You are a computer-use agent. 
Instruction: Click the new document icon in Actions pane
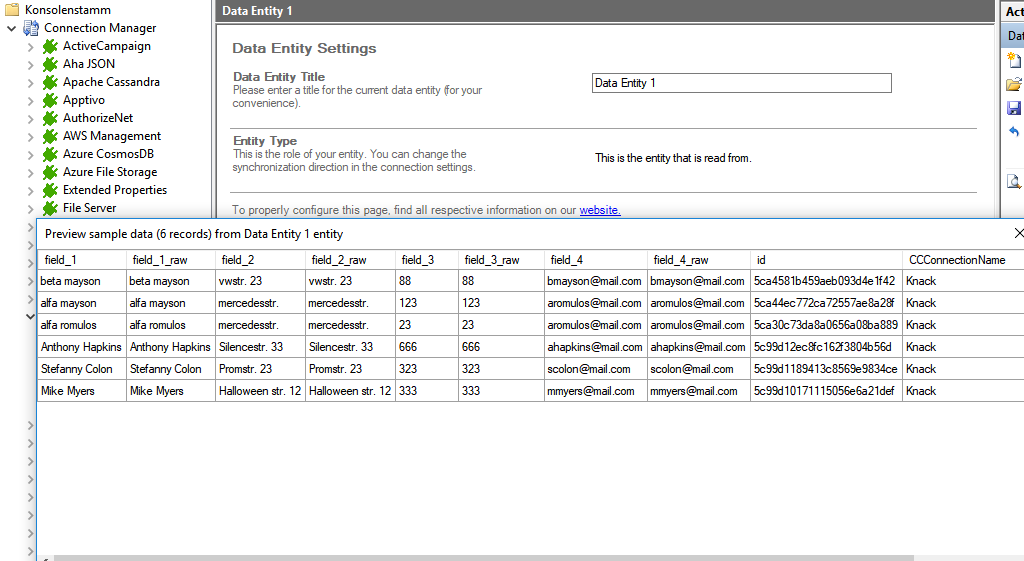click(1014, 60)
